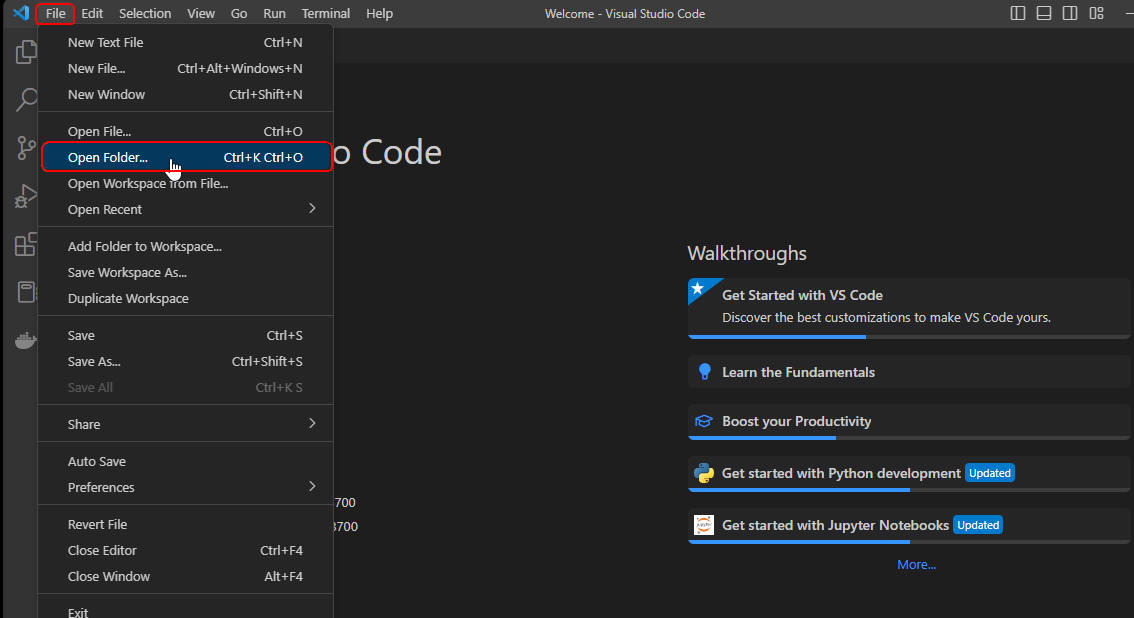Click the Jupyter icon in walkthroughs
Viewport: 1134px width, 618px height.
[x=704, y=525]
